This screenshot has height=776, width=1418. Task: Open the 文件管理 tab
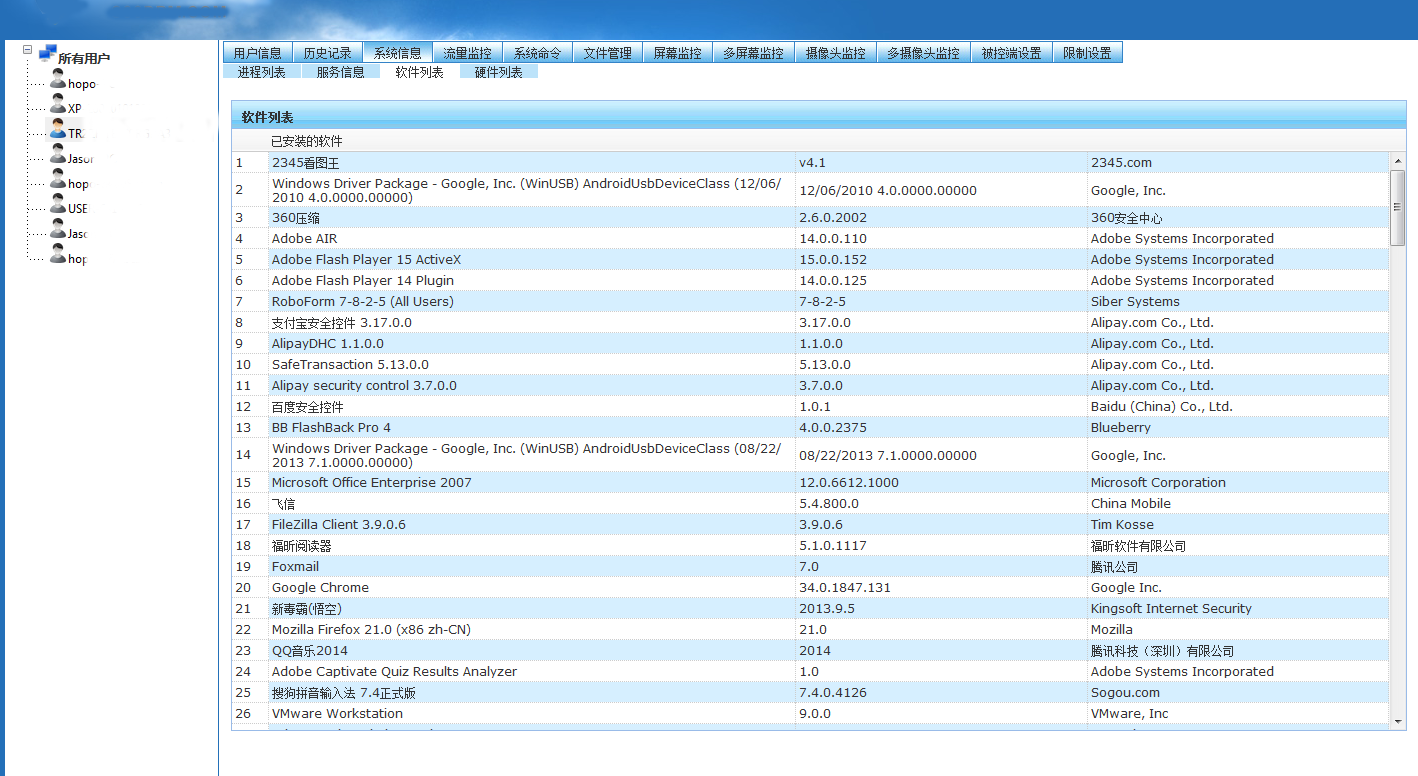[607, 53]
